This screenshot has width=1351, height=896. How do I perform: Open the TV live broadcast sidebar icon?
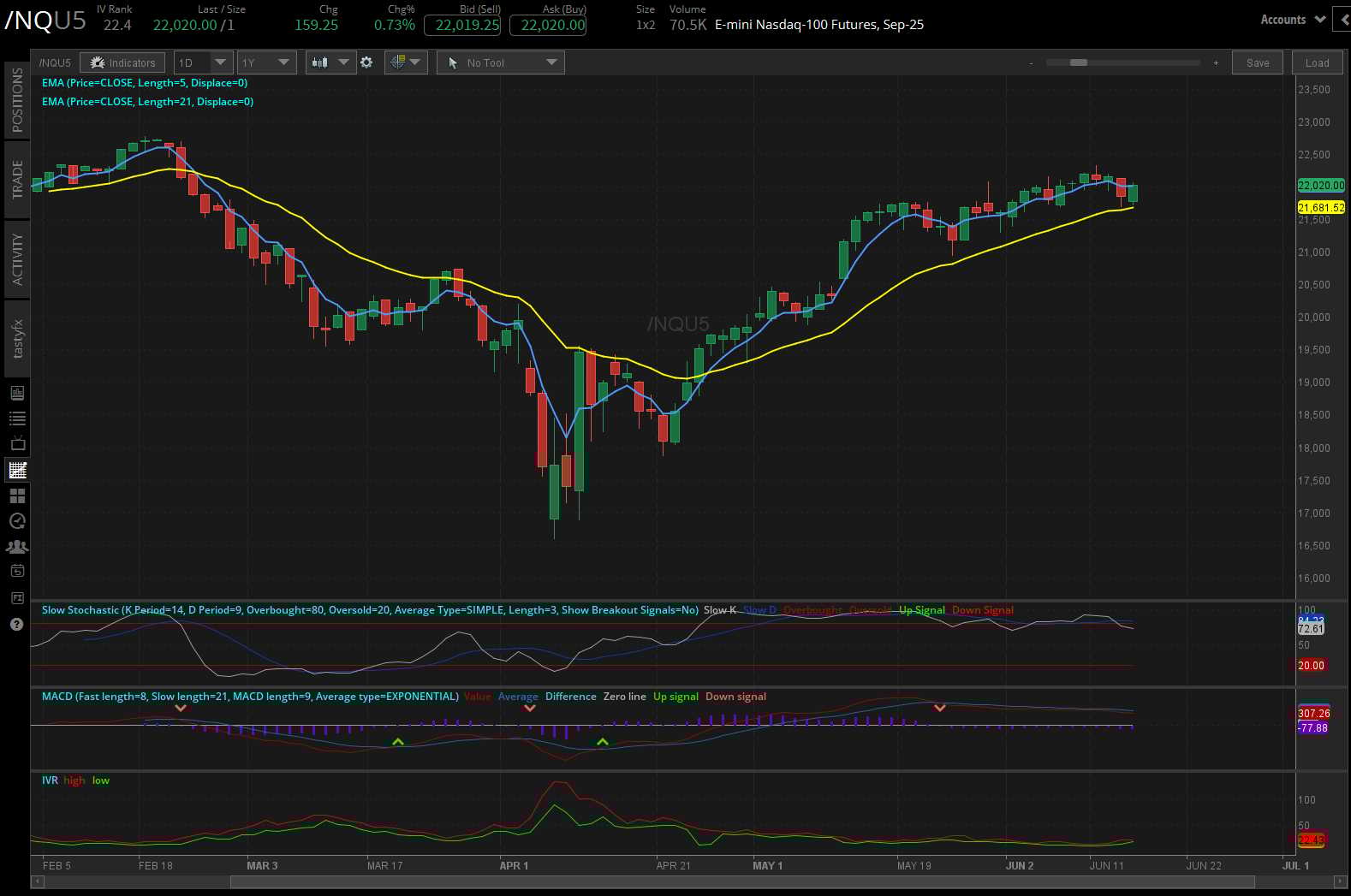pyautogui.click(x=17, y=444)
